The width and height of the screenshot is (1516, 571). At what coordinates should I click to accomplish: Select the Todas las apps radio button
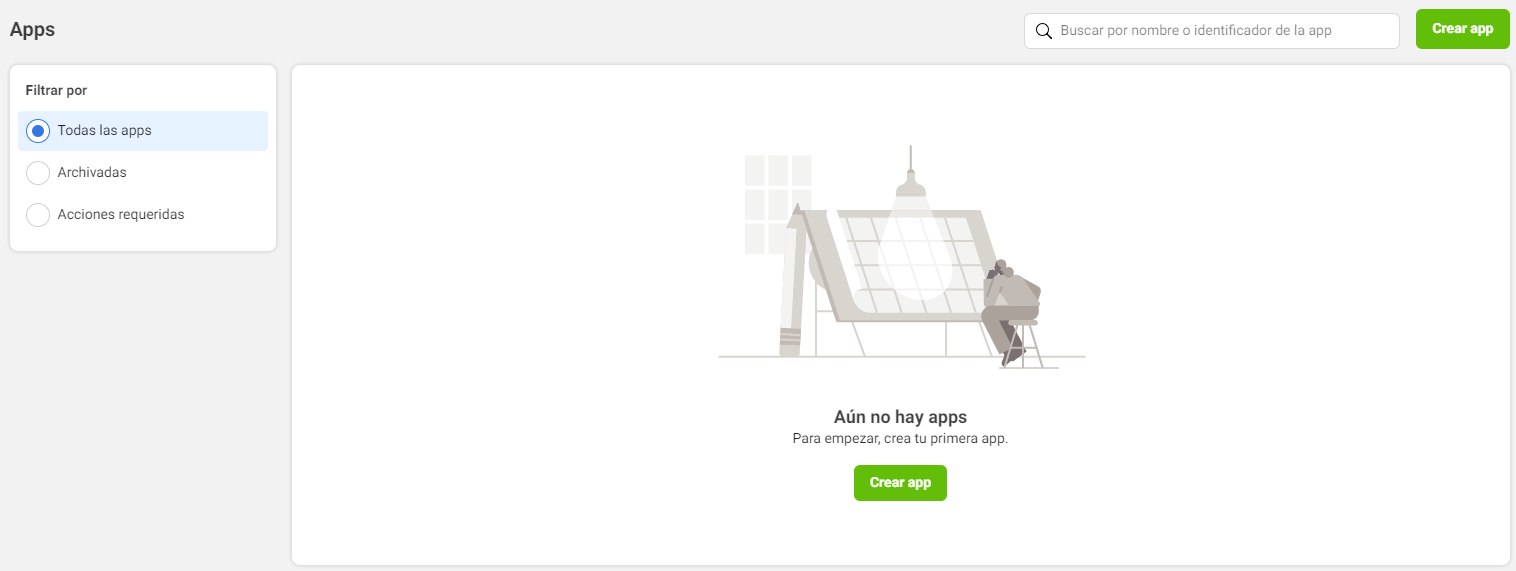38,131
